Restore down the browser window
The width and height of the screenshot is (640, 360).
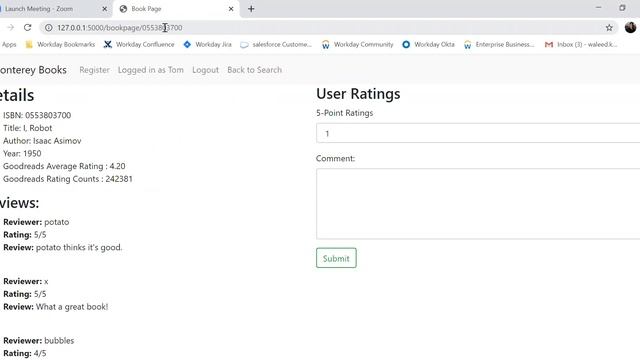coord(622,8)
